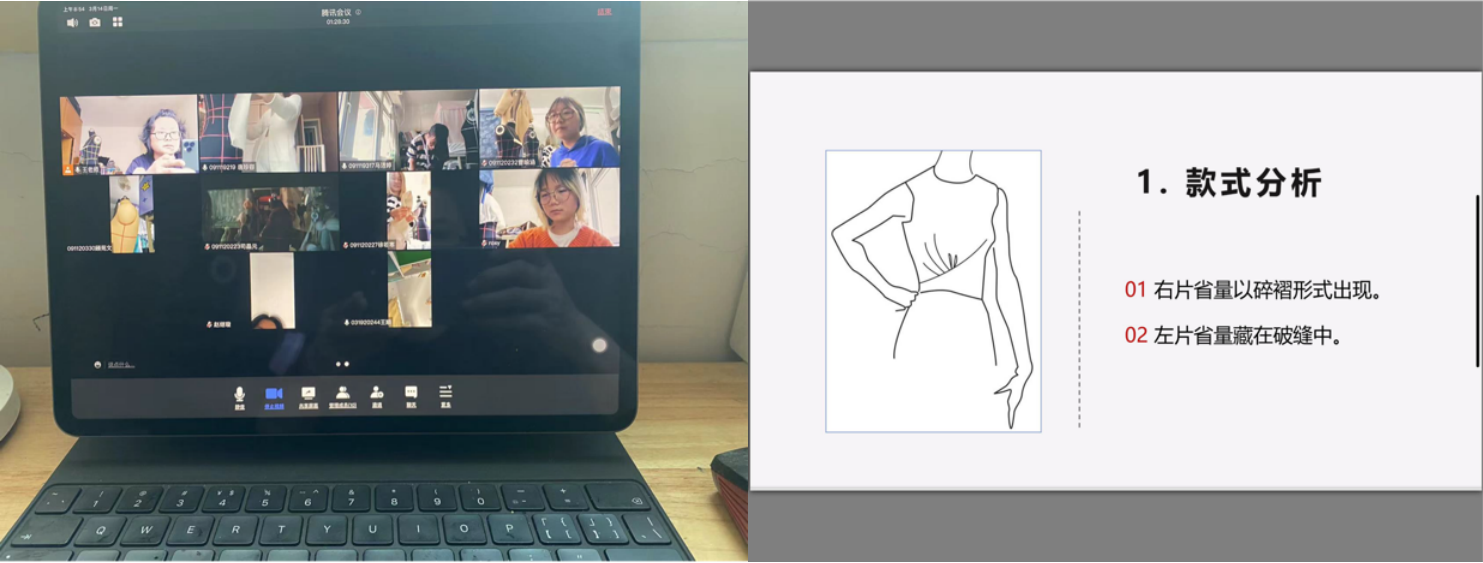Click the dress sketch image on slide

tap(932, 291)
